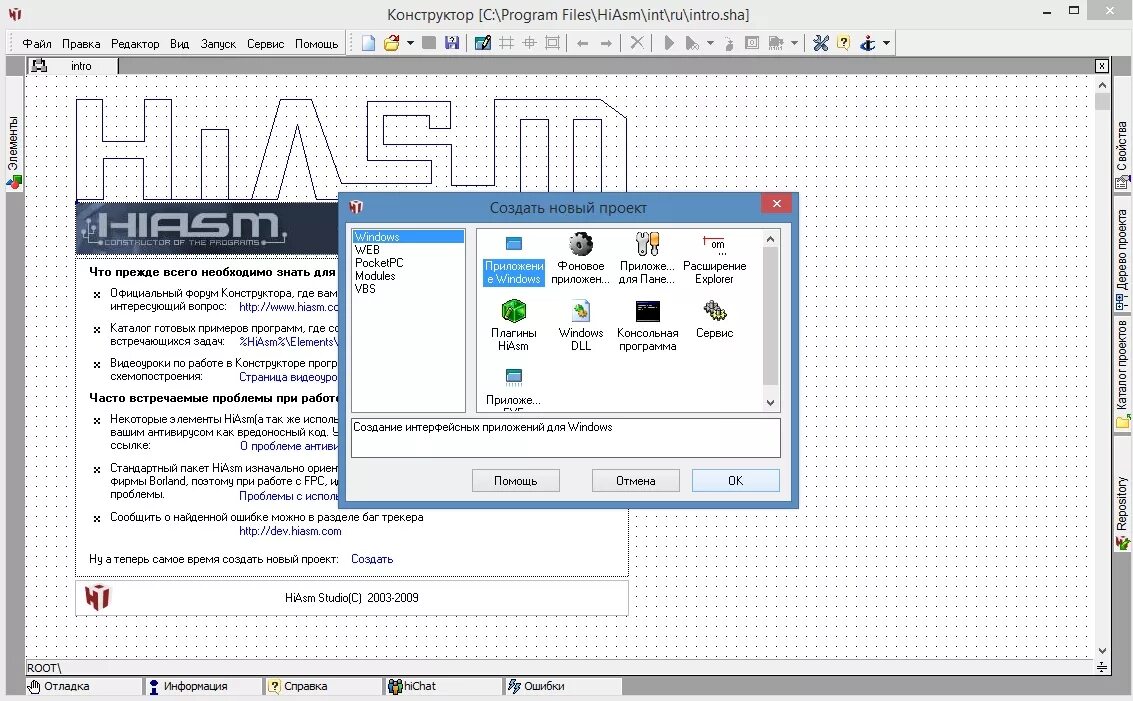The image size is (1133, 701).
Task: Select the Расширение Explorer project icon
Action: pos(714,259)
